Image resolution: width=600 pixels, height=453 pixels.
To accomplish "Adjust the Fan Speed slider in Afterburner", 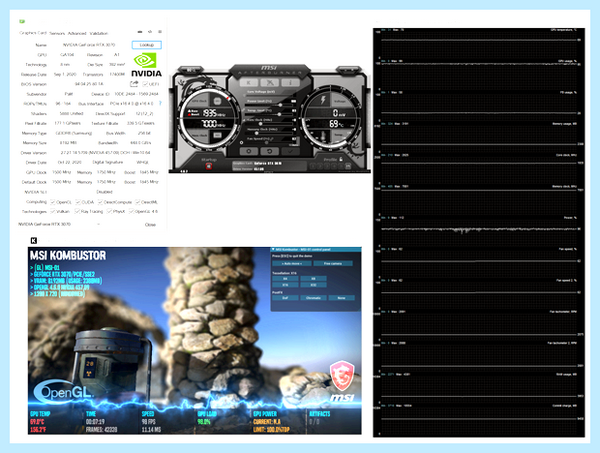I will pos(269,143).
